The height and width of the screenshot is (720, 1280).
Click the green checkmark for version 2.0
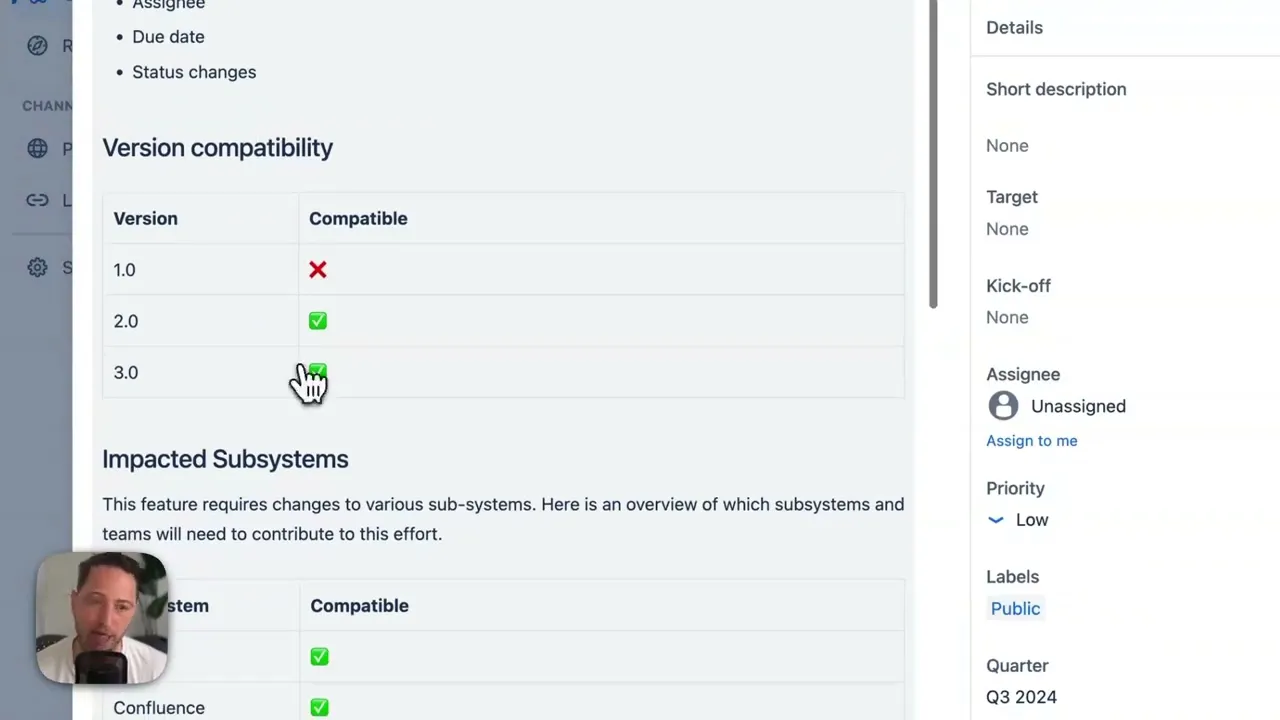pos(318,321)
